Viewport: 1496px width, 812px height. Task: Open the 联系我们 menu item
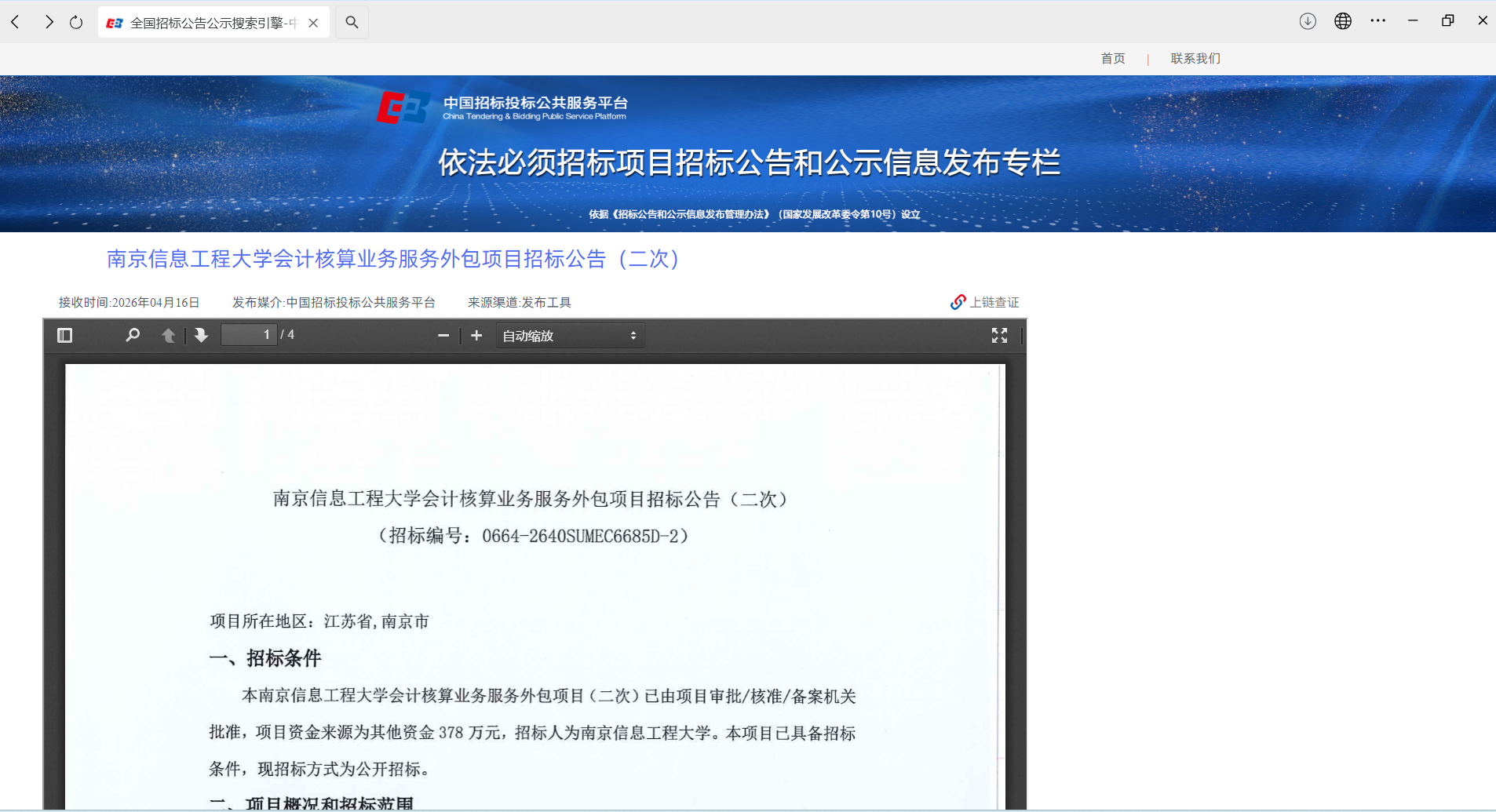point(1195,59)
